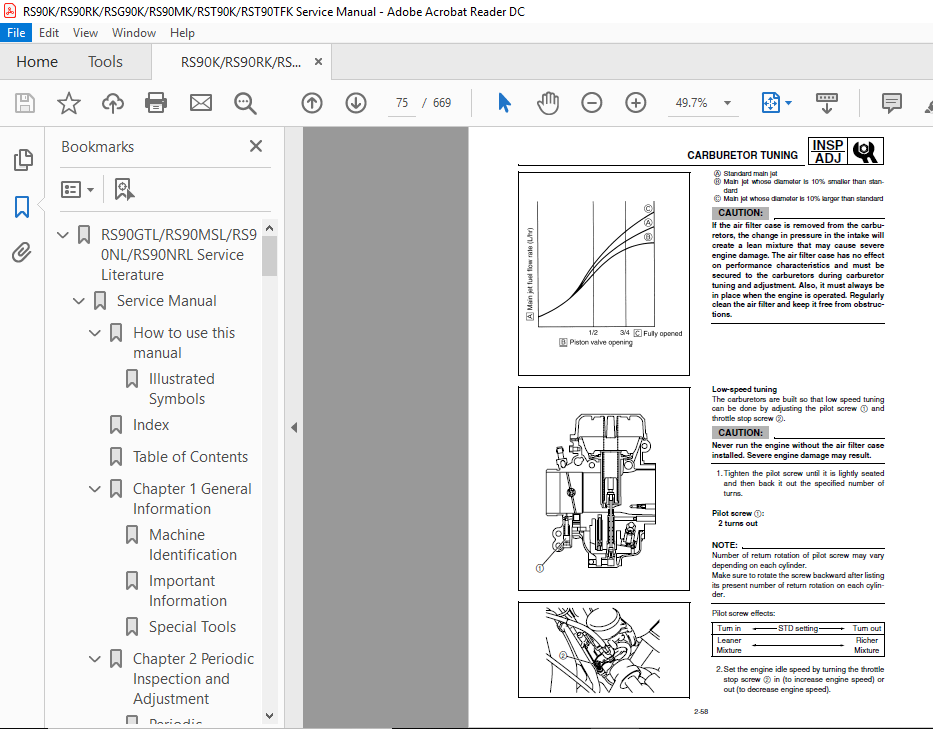The width and height of the screenshot is (933, 729).
Task: Open the scrolling mode download-arrow tool
Action: point(826,103)
